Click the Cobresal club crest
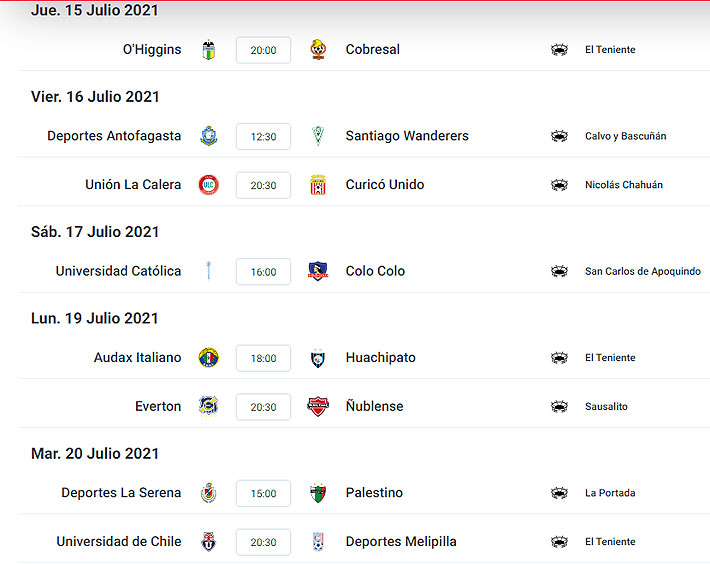The height and width of the screenshot is (564, 710). [318, 49]
